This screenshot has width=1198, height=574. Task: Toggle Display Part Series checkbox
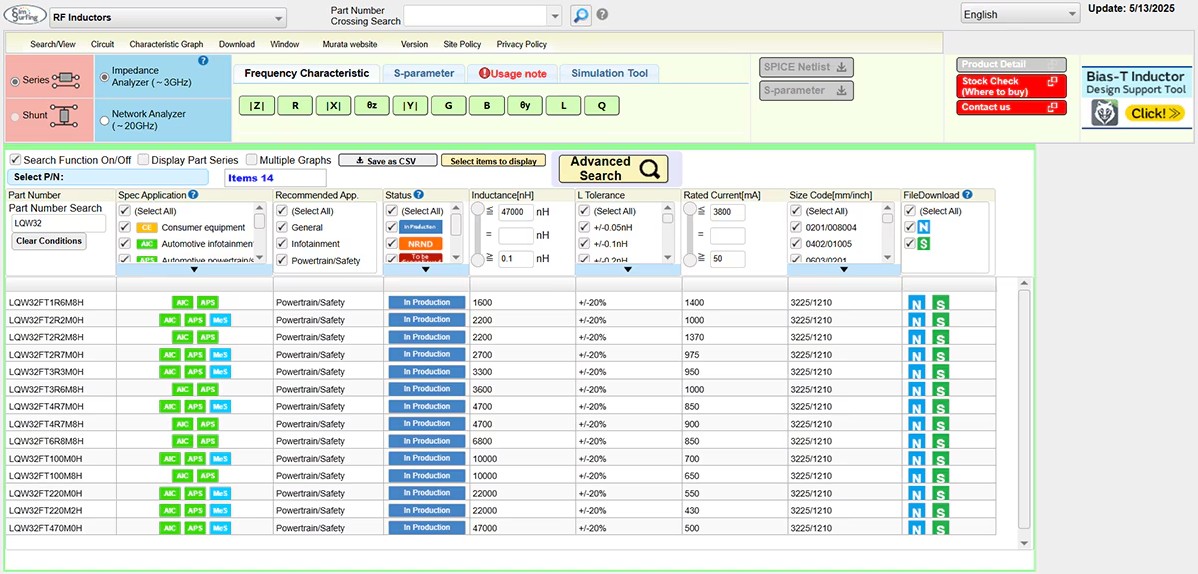pyautogui.click(x=144, y=160)
